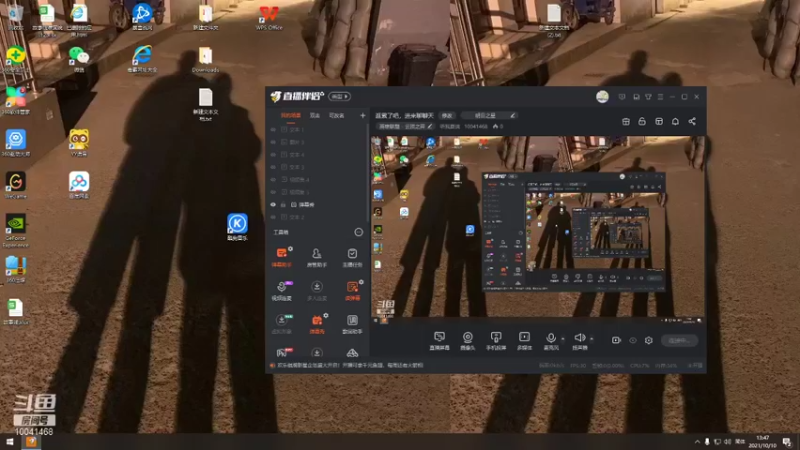Switch to the third scene tab
The height and width of the screenshot is (450, 800).
336,115
